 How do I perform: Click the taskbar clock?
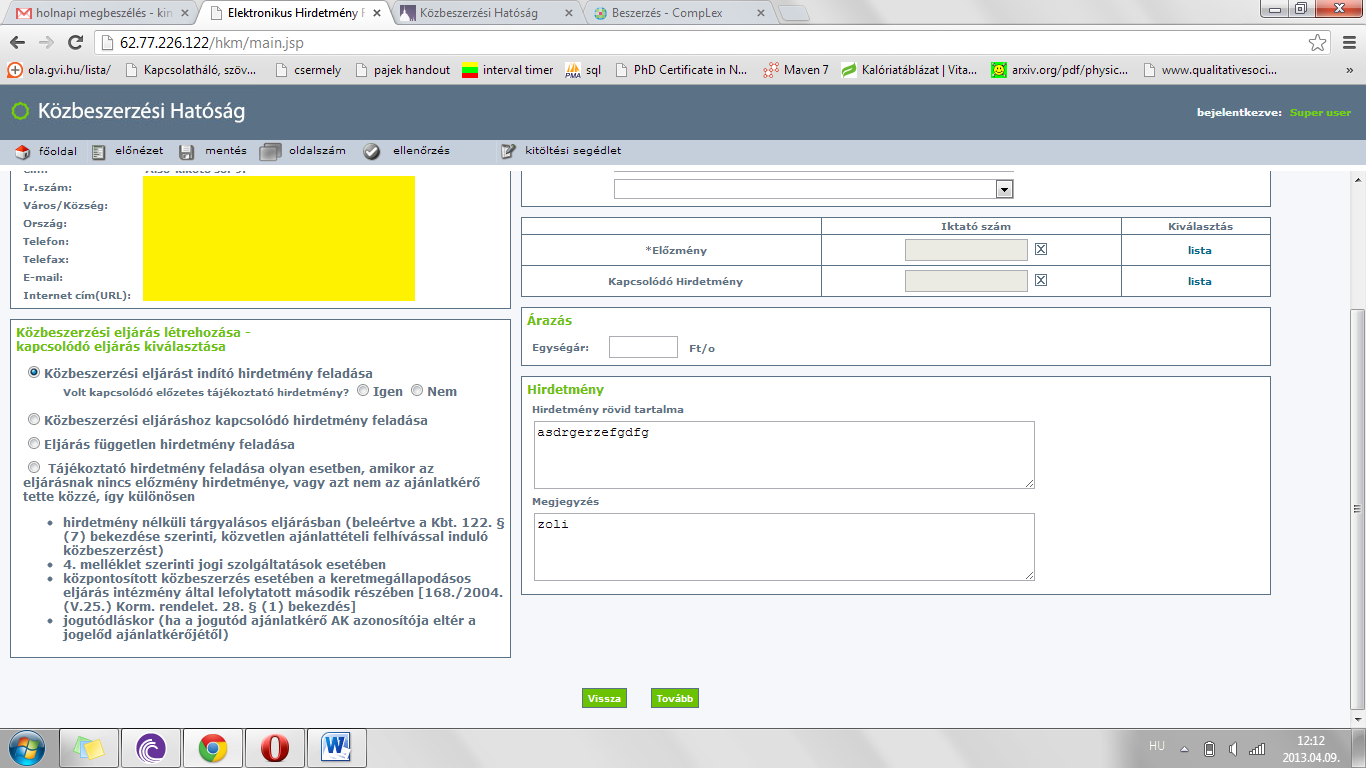[x=1310, y=748]
